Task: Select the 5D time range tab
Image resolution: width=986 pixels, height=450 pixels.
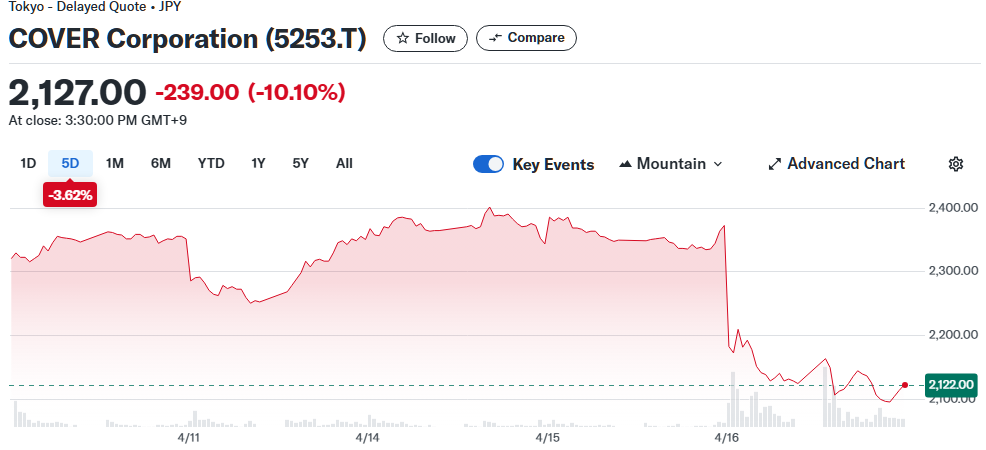Action: [x=70, y=163]
